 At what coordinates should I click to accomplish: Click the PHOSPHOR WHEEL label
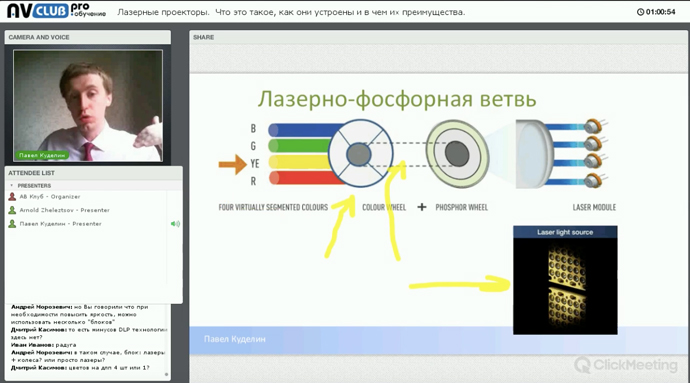(462, 207)
